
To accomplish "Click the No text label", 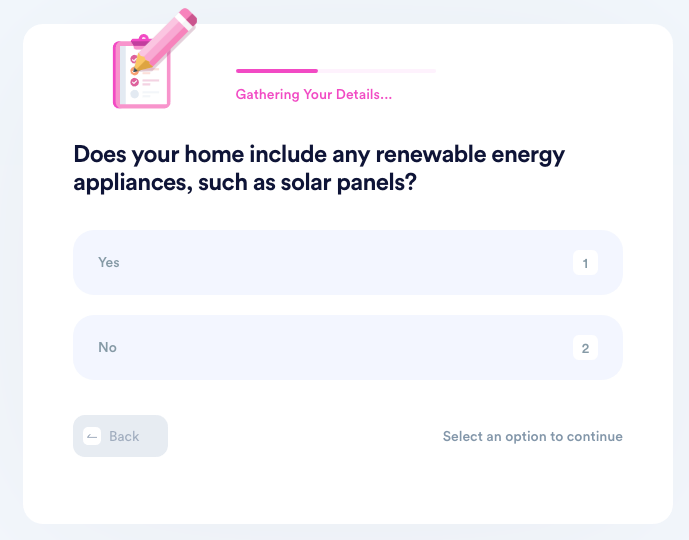I will 107,347.
